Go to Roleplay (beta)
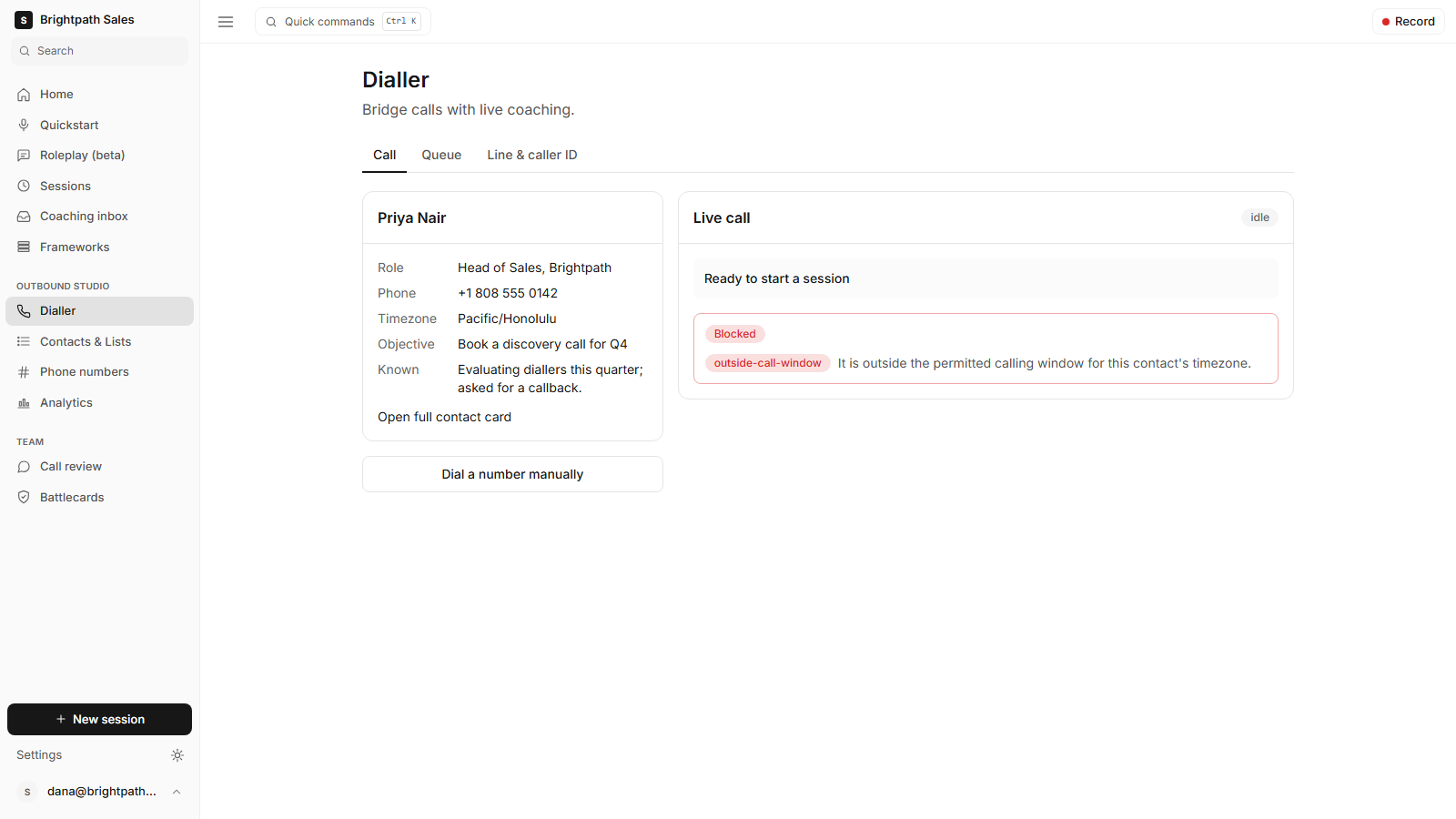 point(99,156)
